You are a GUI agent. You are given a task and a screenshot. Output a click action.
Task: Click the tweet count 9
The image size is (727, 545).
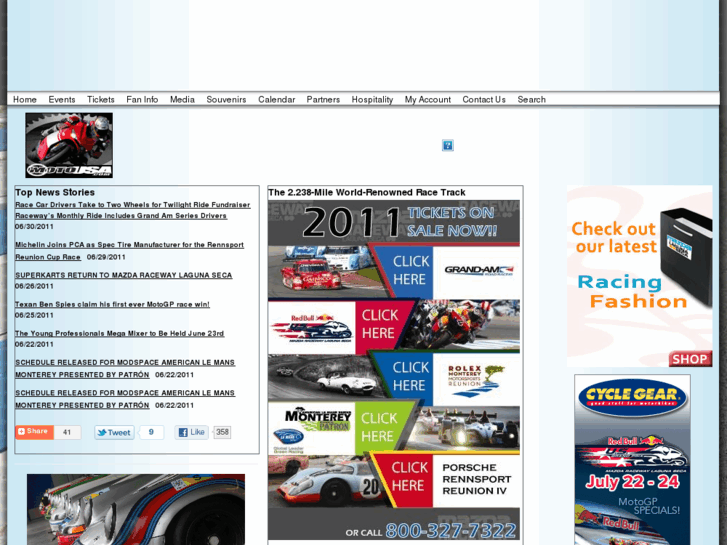[151, 432]
